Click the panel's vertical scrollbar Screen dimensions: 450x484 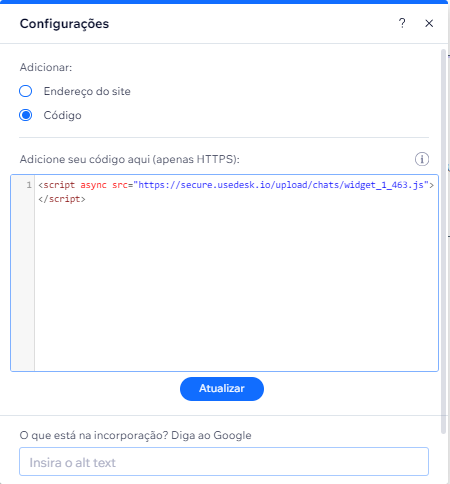click(x=443, y=241)
